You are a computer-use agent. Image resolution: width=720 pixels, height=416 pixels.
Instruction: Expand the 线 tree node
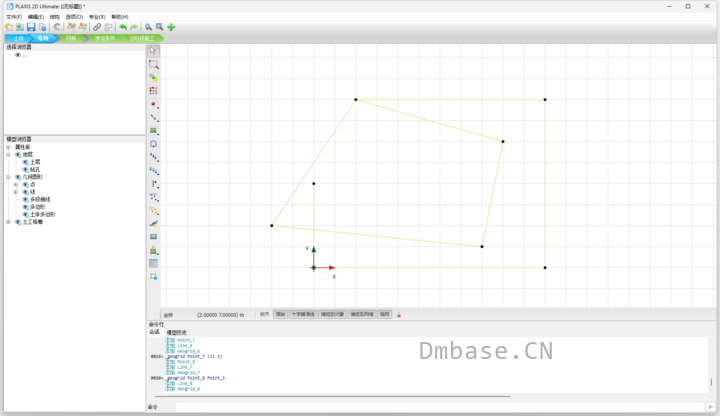[16, 192]
